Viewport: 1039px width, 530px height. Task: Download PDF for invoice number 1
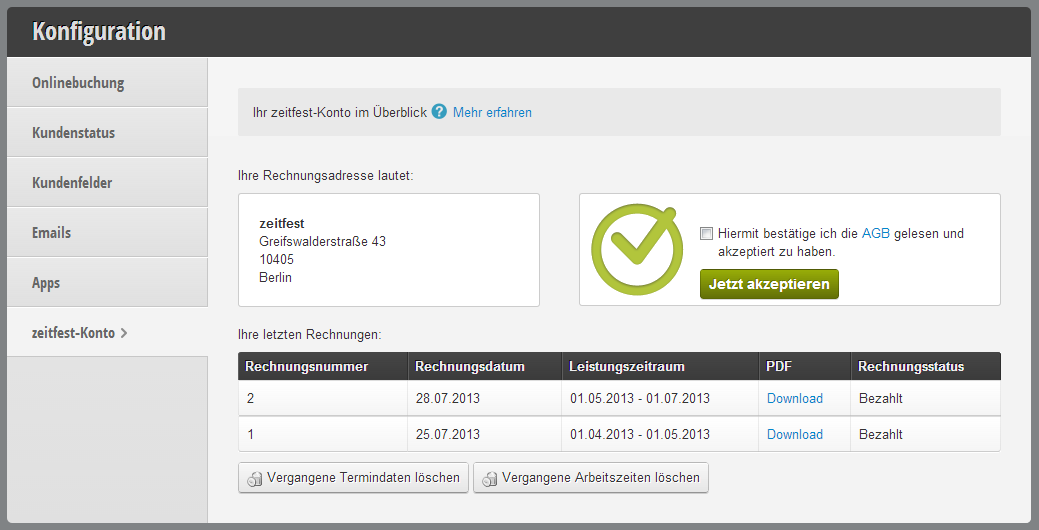[x=794, y=435]
